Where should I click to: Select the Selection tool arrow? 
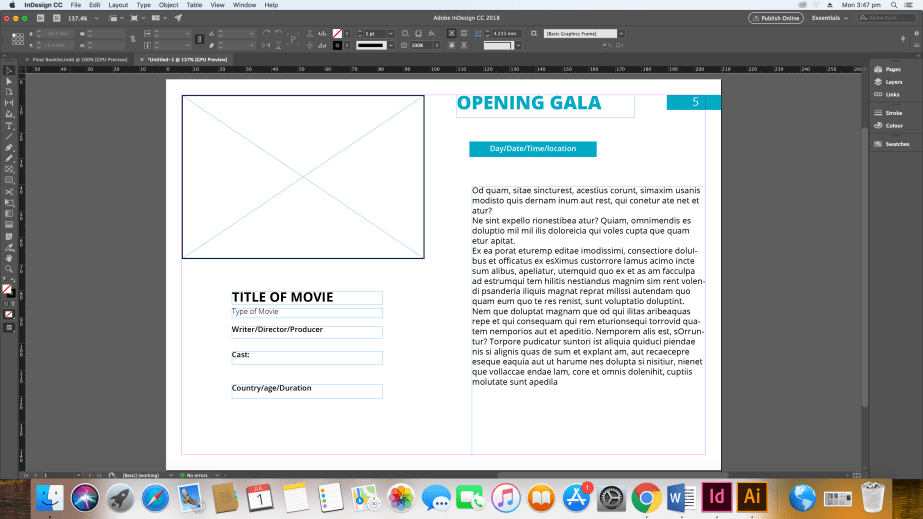pyautogui.click(x=9, y=71)
